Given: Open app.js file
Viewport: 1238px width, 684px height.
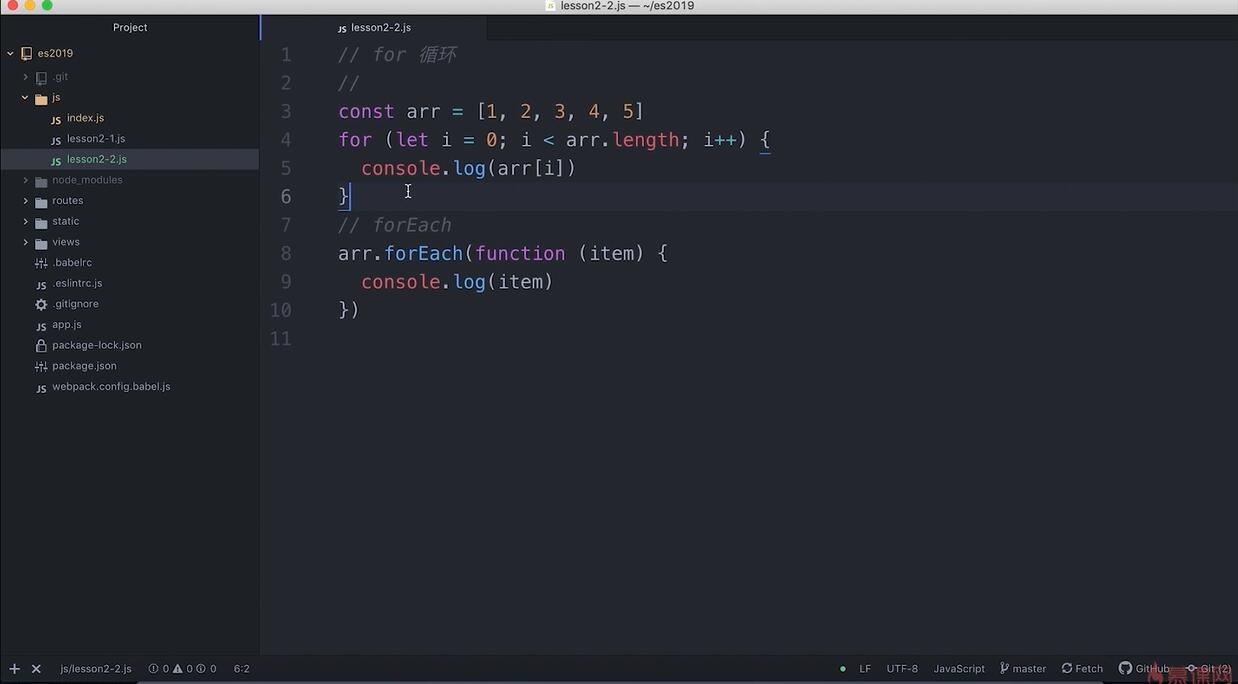Looking at the screenshot, I should [x=67, y=325].
